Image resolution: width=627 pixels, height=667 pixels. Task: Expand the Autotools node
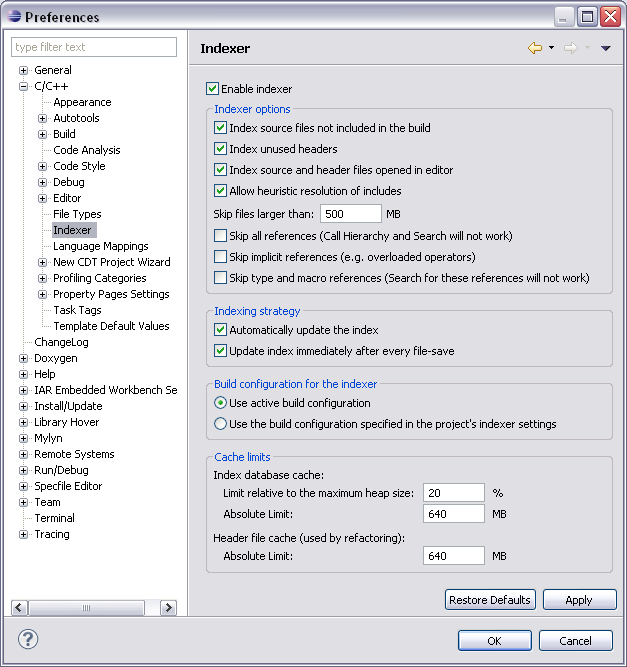click(42, 118)
